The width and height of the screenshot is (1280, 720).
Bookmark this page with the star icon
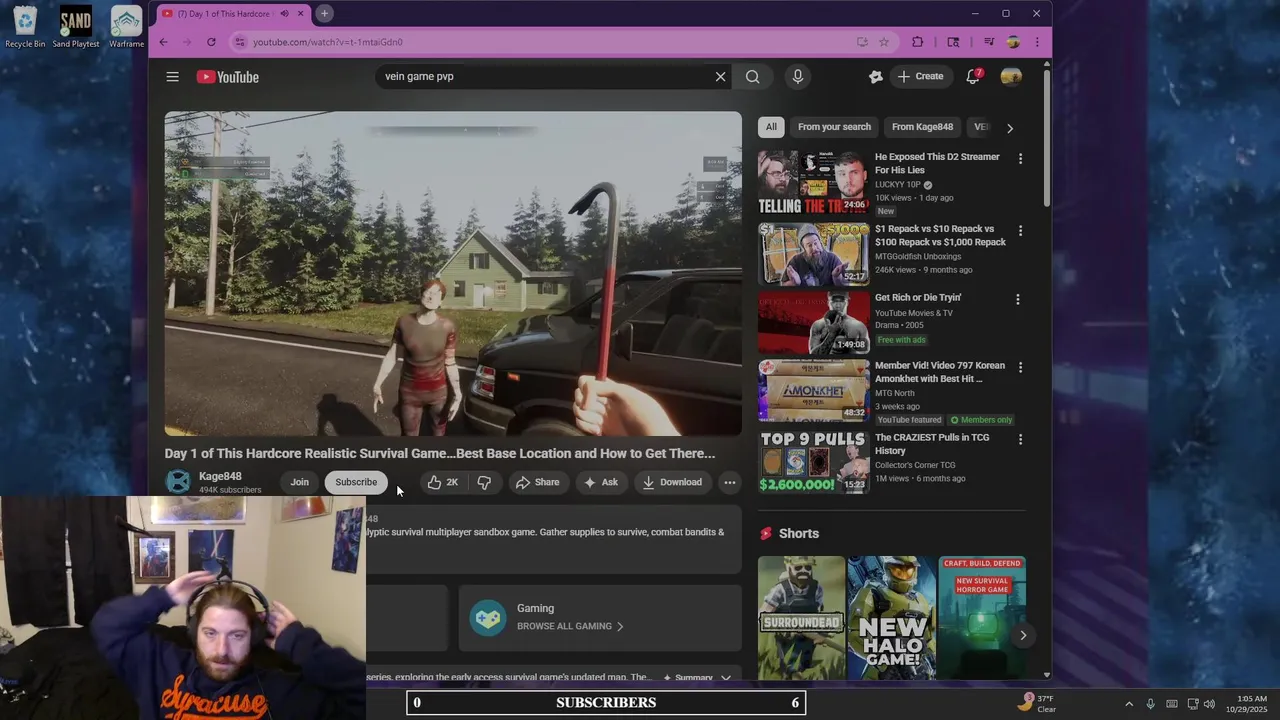coord(884,42)
